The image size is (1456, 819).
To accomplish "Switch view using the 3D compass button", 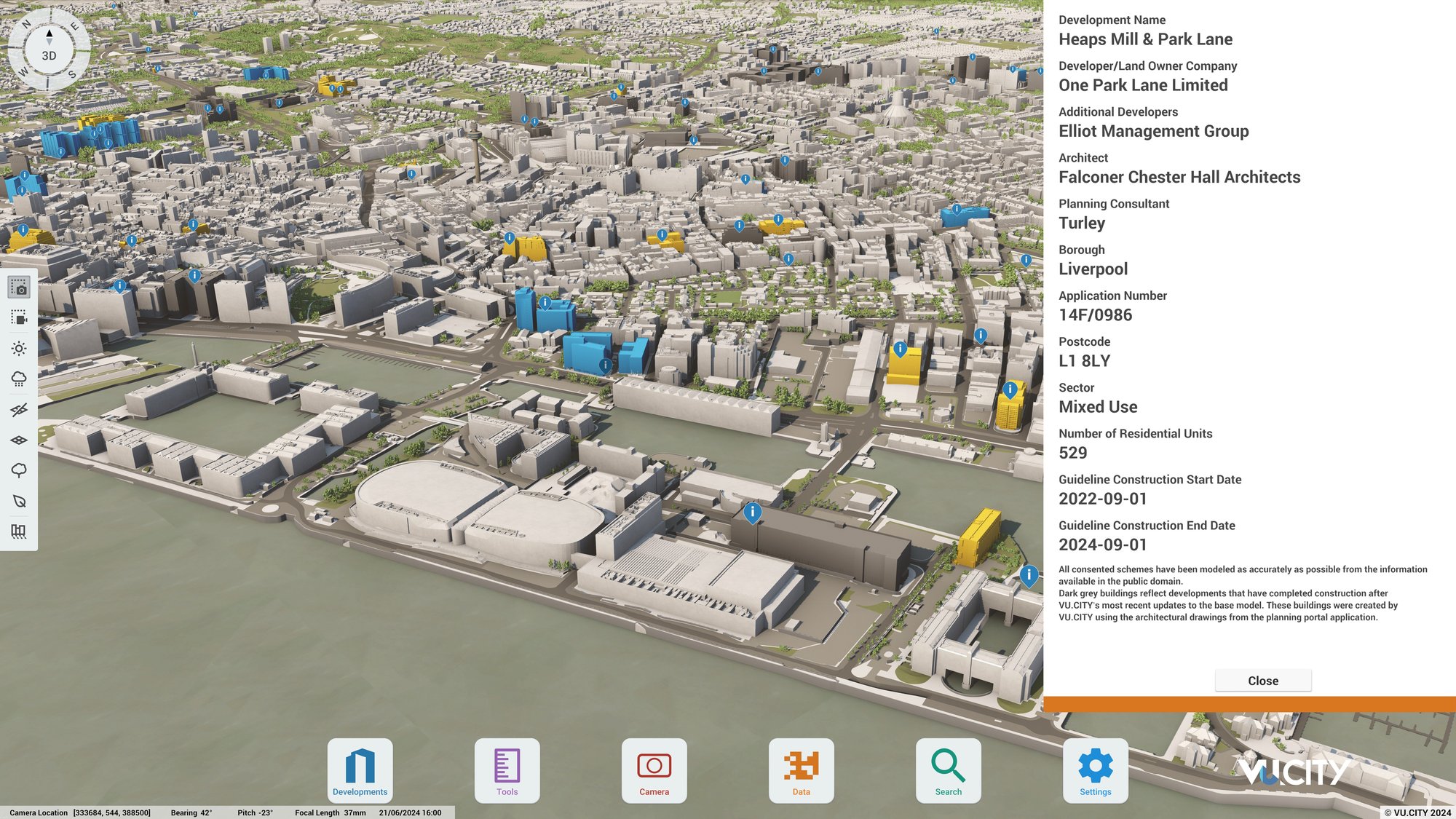I will click(x=49, y=55).
